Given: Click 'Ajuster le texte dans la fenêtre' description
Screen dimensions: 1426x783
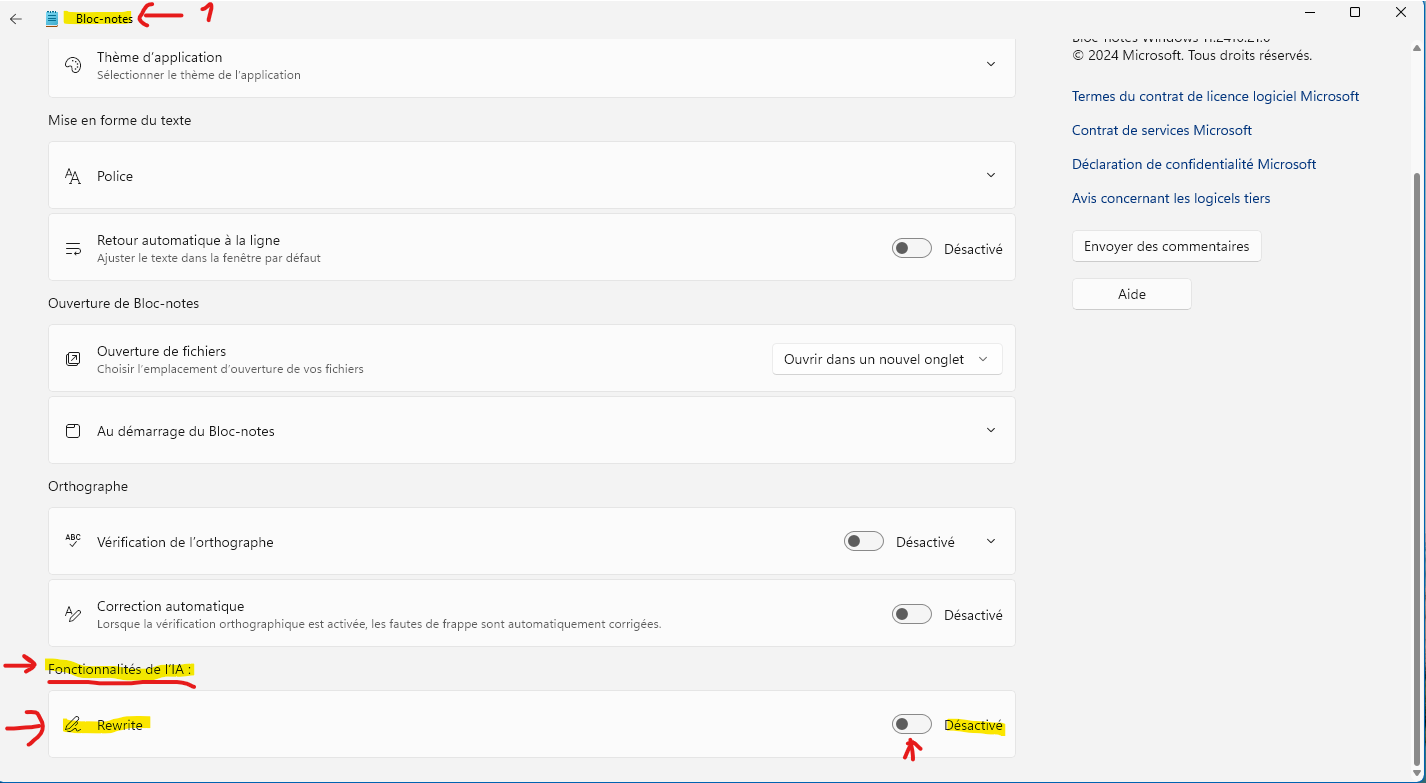Looking at the screenshot, I should (x=208, y=258).
